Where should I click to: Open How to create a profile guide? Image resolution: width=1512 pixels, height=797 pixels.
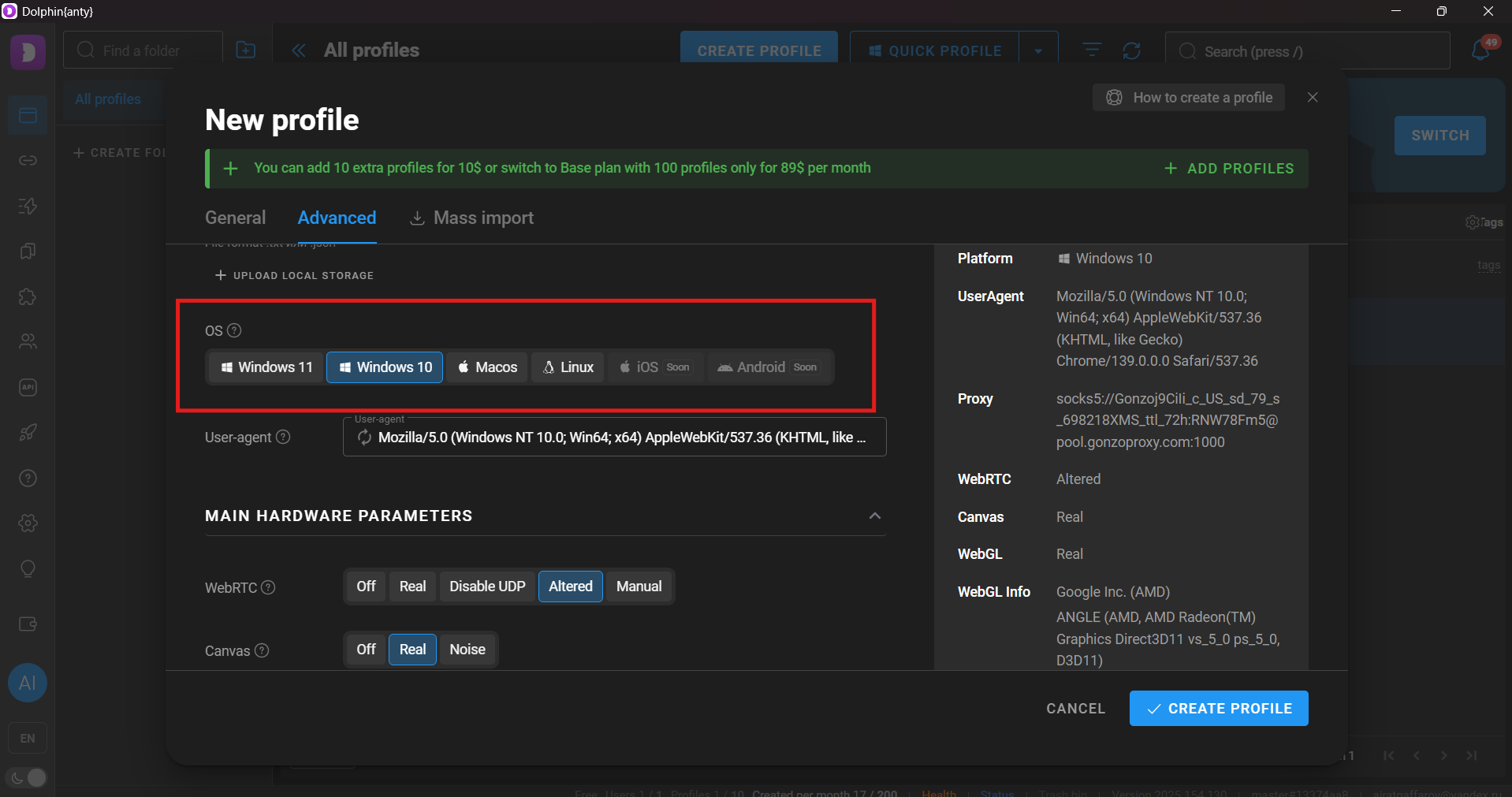pos(1189,98)
